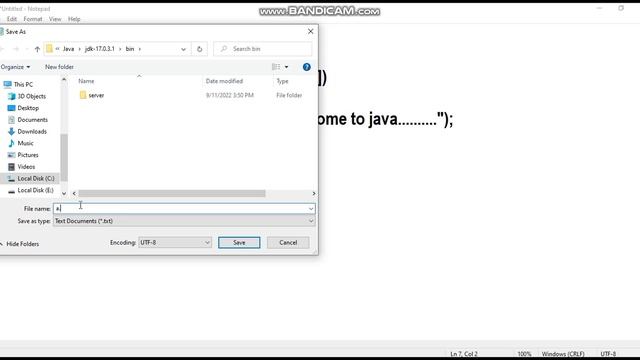Click Java in the breadcrumb path
Screen dimensions: 640x360
(68, 49)
